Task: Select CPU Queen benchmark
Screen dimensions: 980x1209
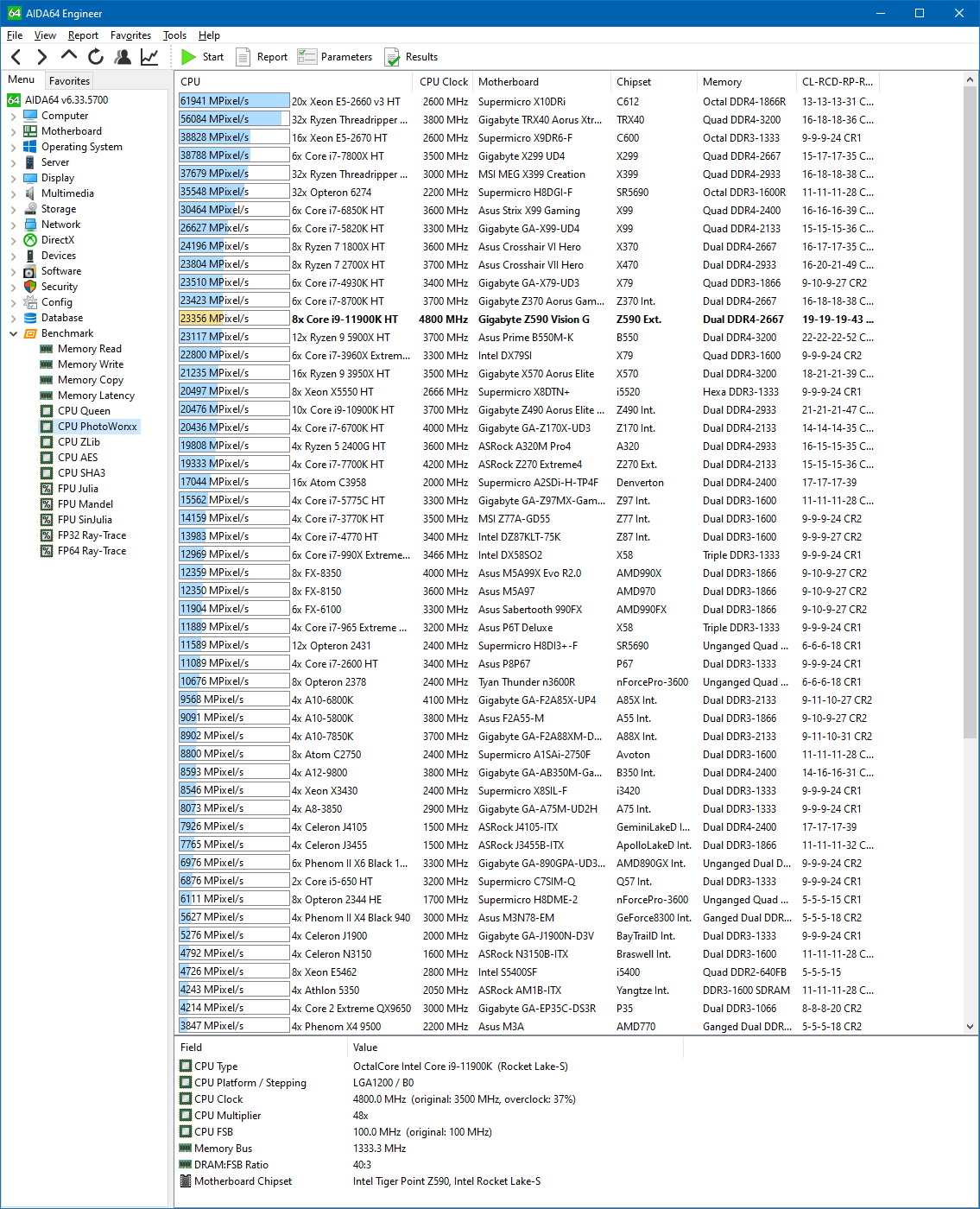Action: pyautogui.click(x=84, y=411)
